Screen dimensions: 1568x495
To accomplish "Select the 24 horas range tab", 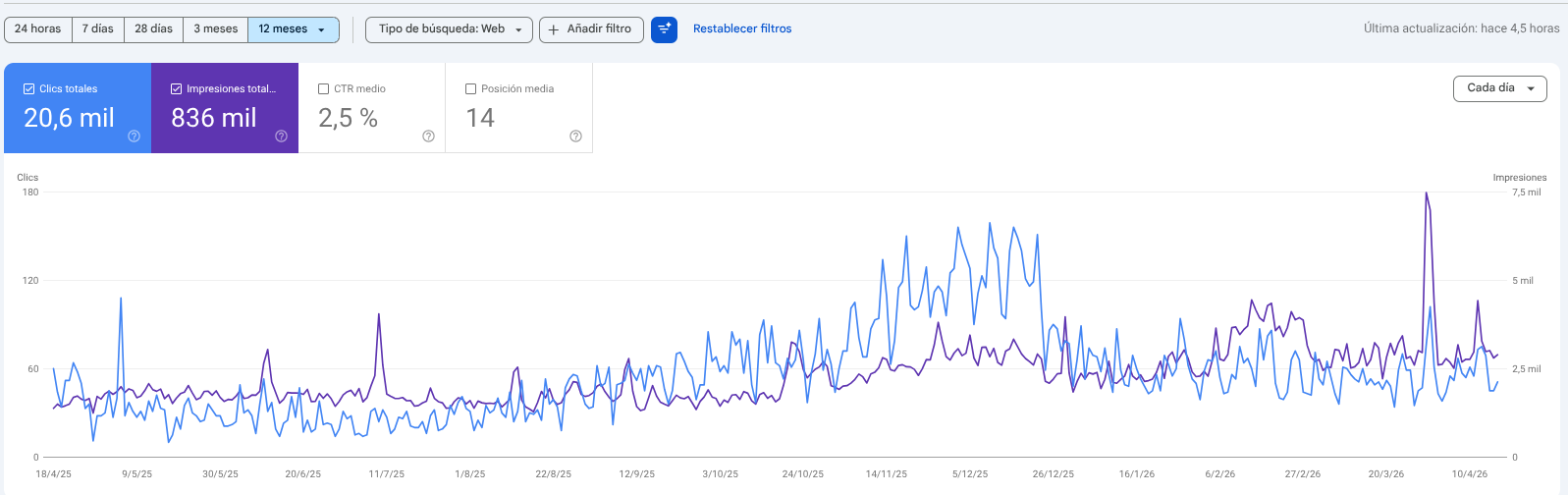I will pyautogui.click(x=37, y=29).
